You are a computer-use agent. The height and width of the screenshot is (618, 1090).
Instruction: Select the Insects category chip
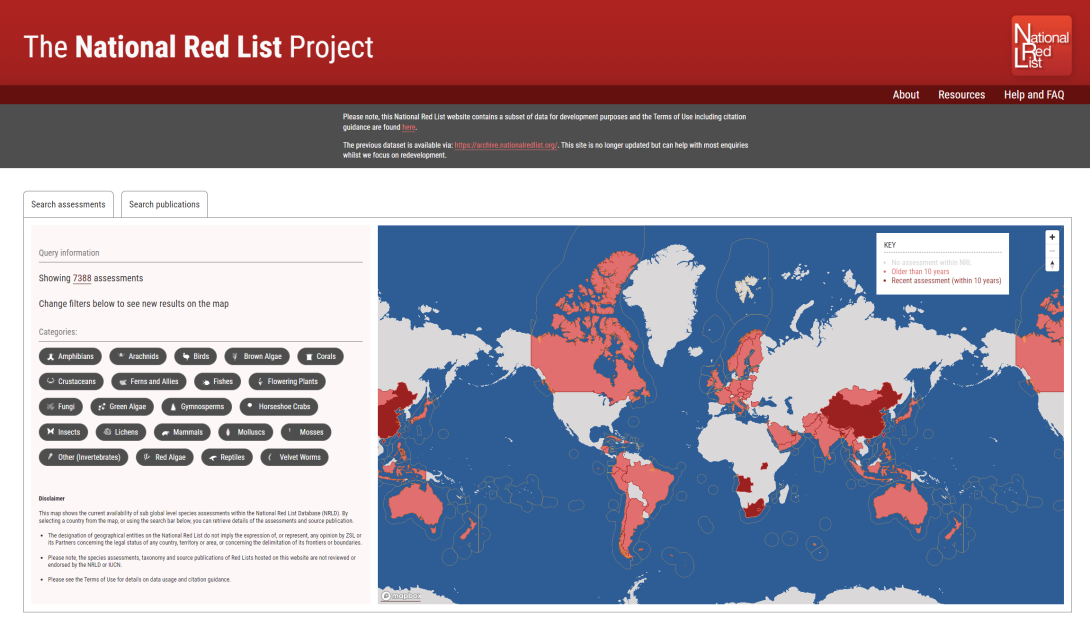[63, 432]
